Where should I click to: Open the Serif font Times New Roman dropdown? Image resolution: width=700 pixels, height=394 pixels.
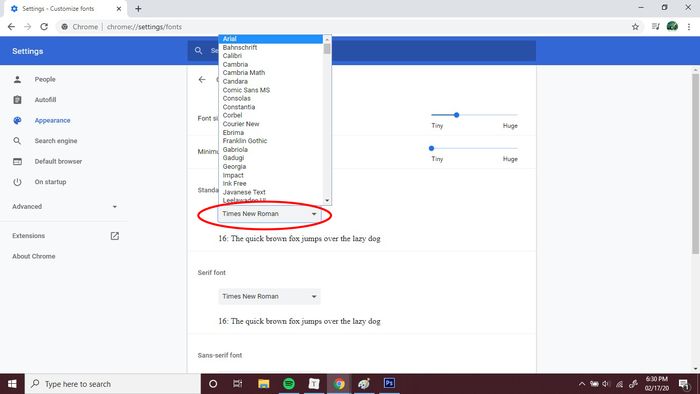pyautogui.click(x=270, y=296)
